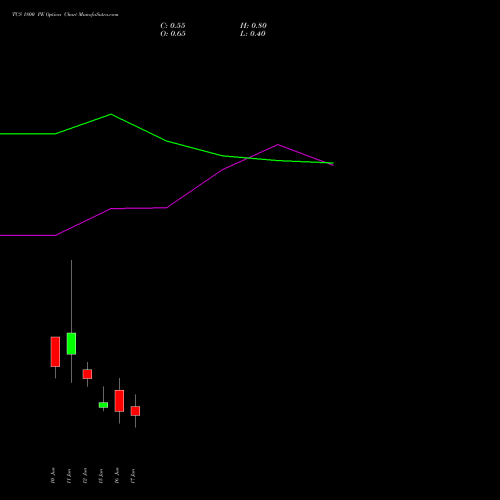The height and width of the screenshot is (500, 500).
Task: Click the red candlestick for 16 Jun
Action: click(x=119, y=401)
